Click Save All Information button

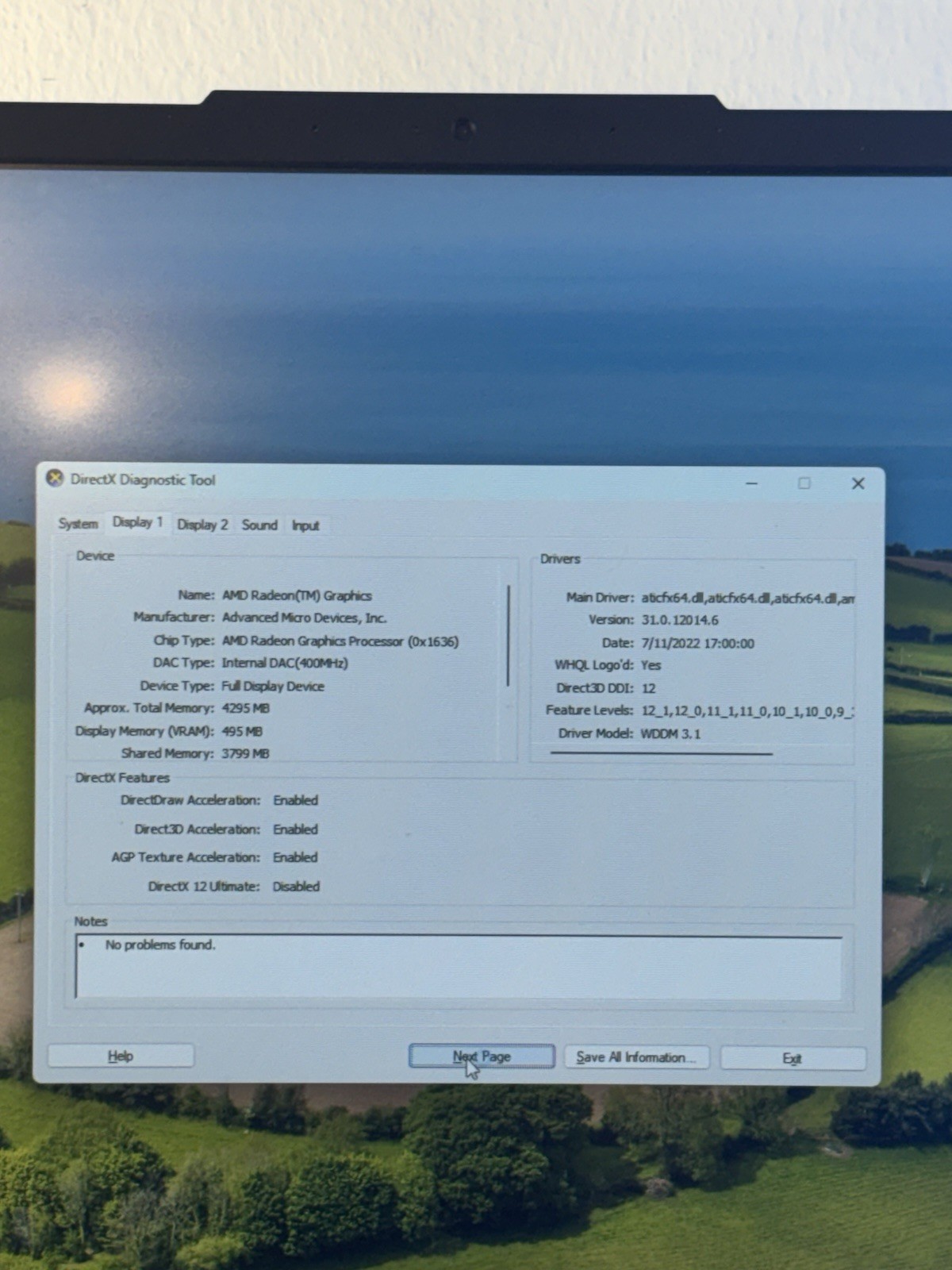[636, 1057]
